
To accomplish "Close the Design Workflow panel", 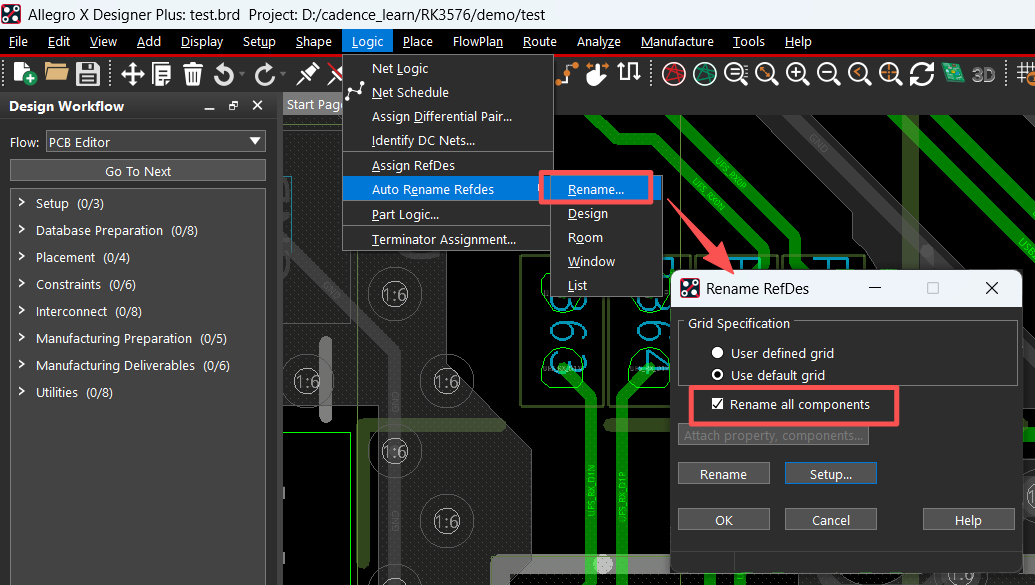I will tap(257, 106).
